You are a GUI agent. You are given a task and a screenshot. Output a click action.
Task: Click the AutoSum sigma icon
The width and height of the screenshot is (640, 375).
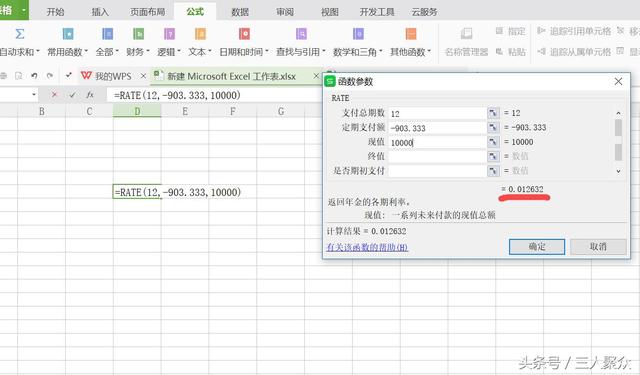19,33
